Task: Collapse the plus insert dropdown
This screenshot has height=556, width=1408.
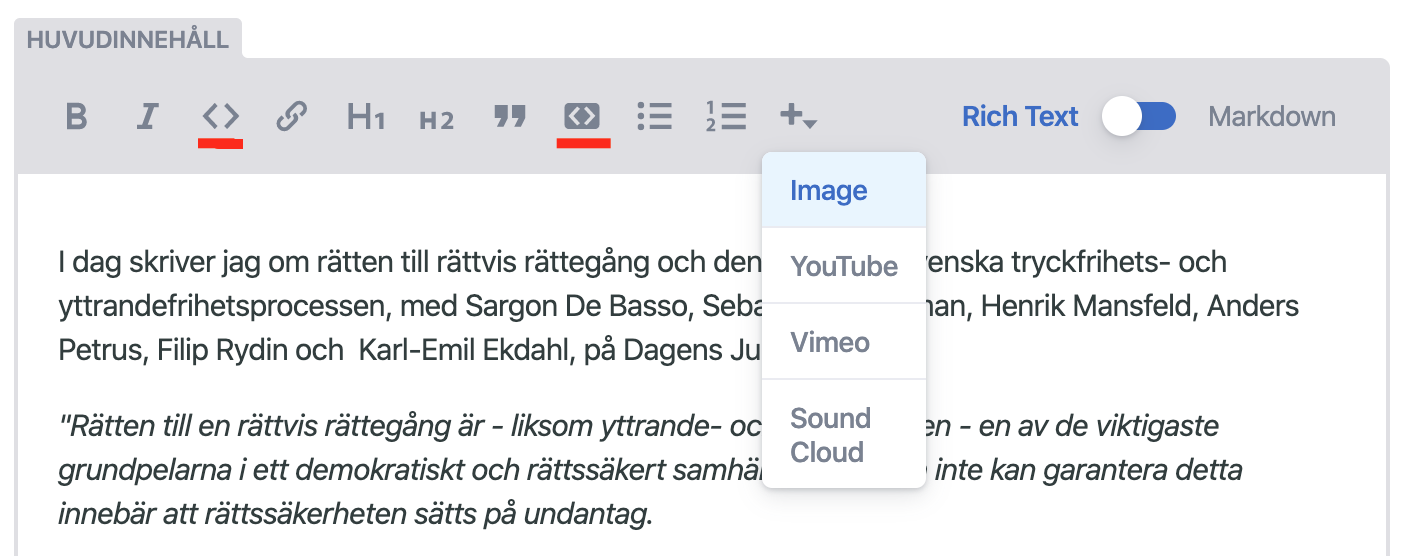Action: coord(798,117)
